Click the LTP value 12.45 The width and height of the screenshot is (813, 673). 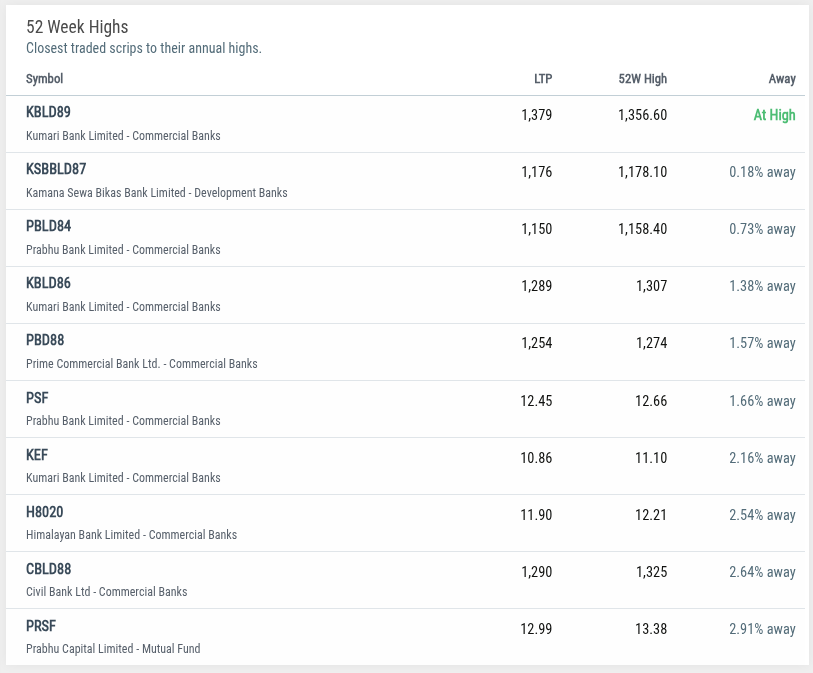click(536, 401)
